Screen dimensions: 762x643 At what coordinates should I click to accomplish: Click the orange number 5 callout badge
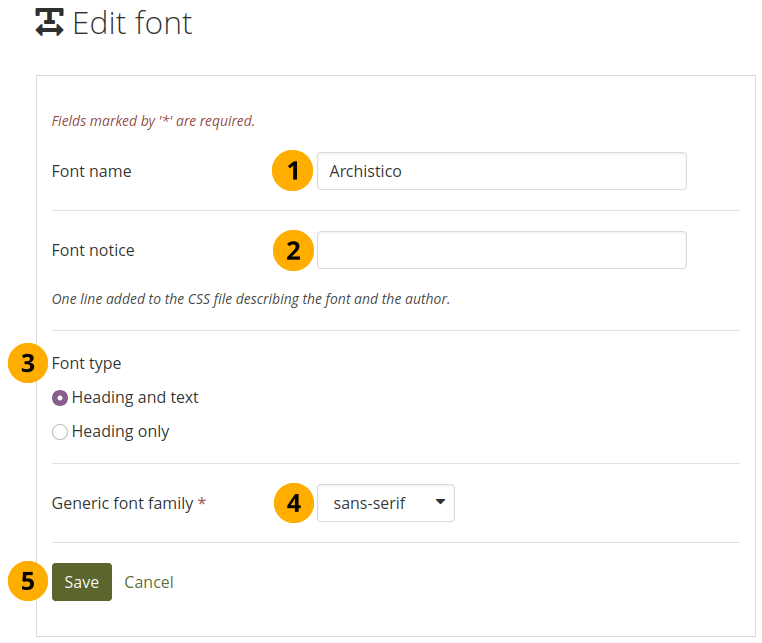click(27, 582)
